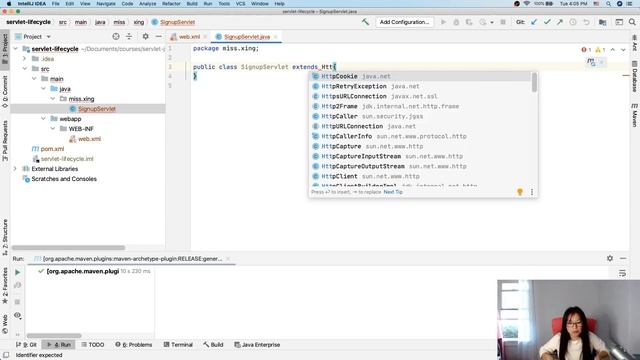Collapse the java folder
Viewport: 640px width, 360px height.
(x=44, y=89)
